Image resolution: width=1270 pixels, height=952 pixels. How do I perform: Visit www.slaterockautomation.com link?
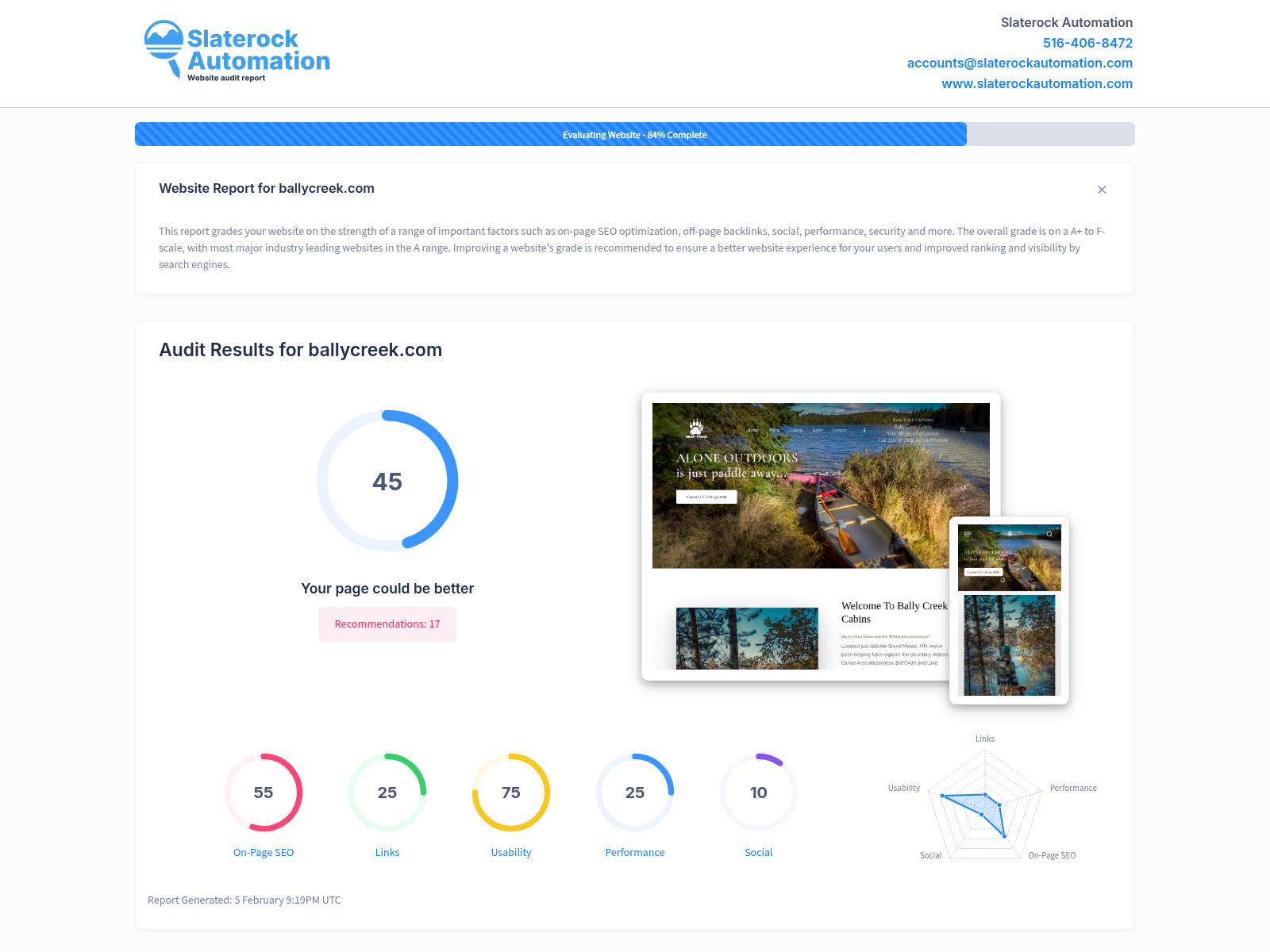click(1037, 83)
